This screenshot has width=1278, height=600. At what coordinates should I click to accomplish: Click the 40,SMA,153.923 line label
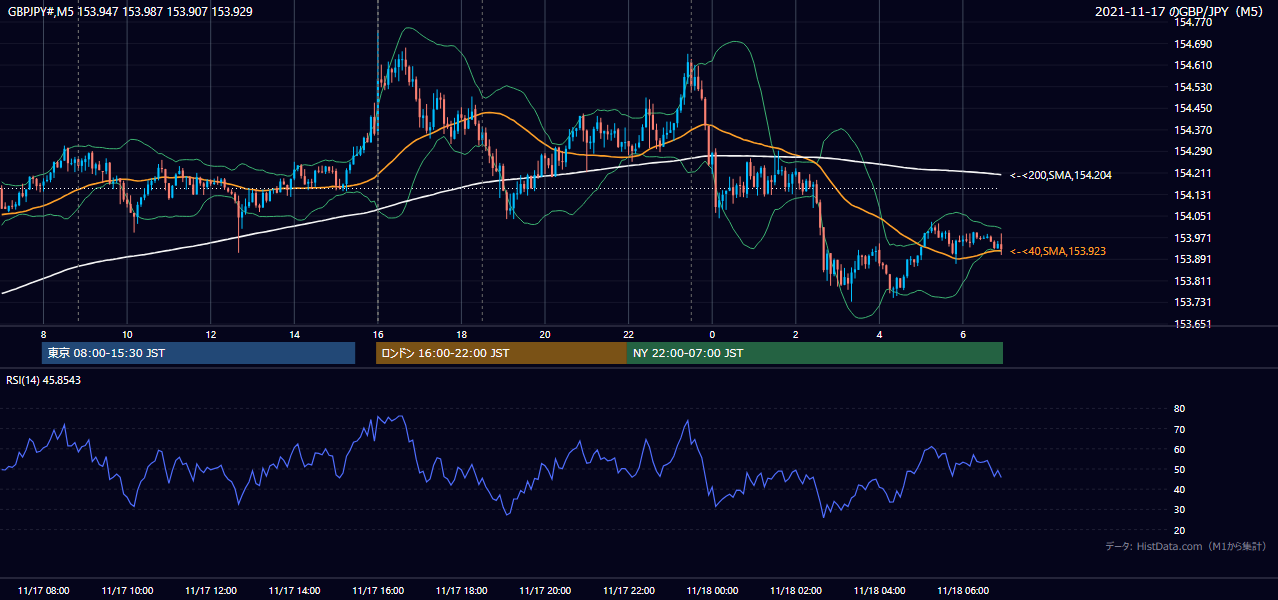pos(1058,251)
